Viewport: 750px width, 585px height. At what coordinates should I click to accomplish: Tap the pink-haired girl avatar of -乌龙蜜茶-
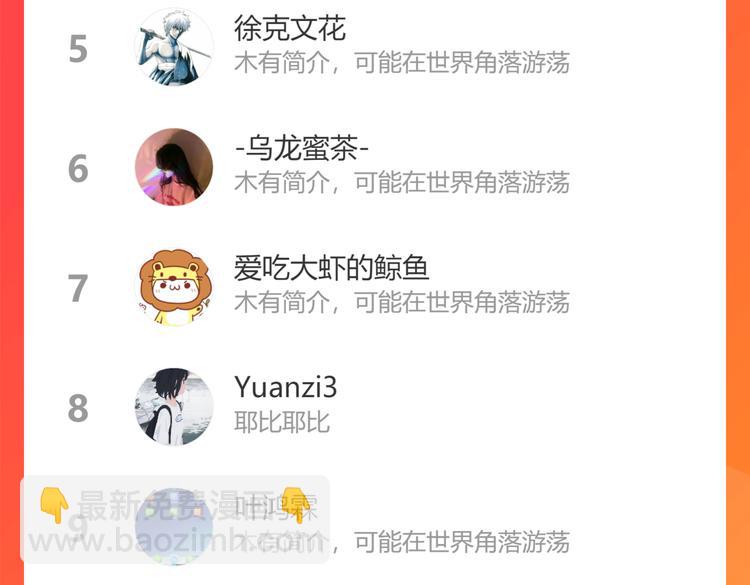[x=174, y=167]
